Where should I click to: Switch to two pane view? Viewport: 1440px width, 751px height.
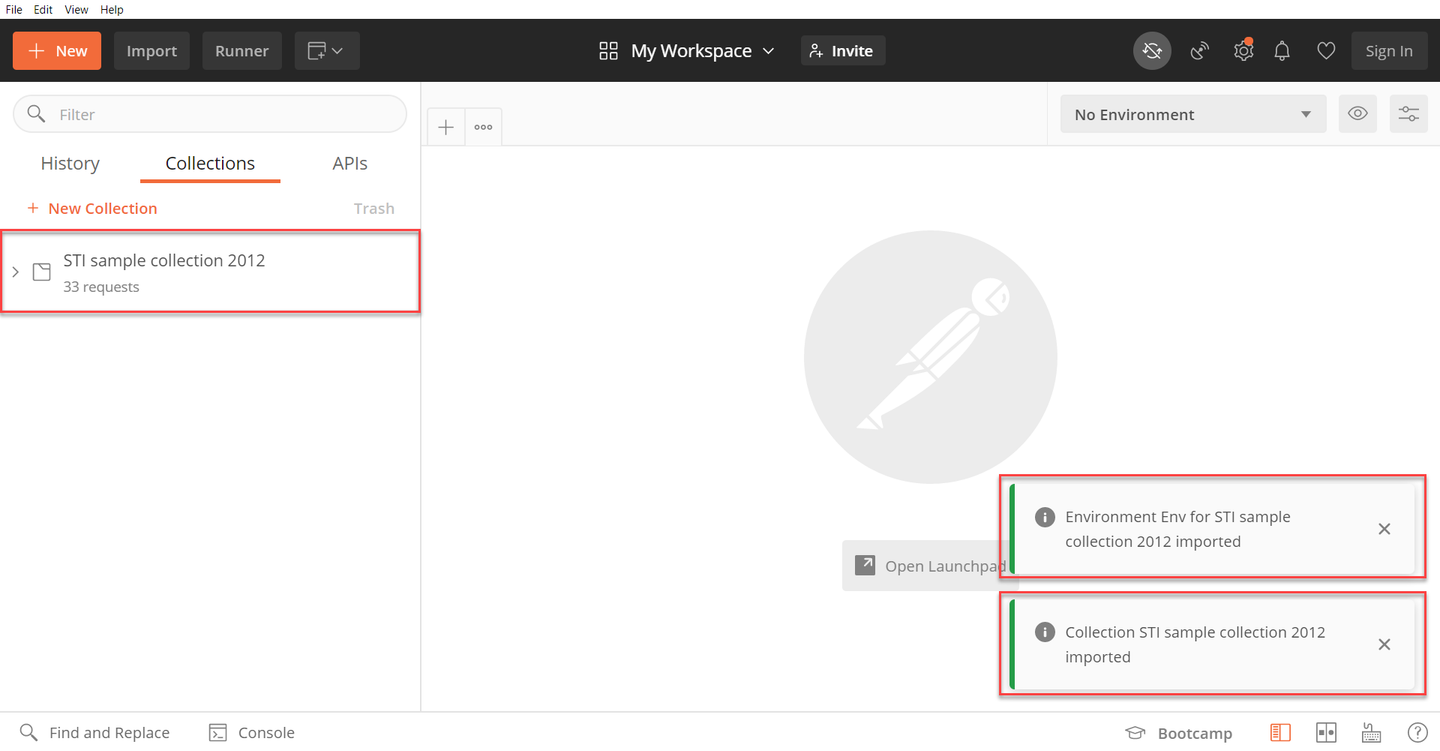point(1326,733)
